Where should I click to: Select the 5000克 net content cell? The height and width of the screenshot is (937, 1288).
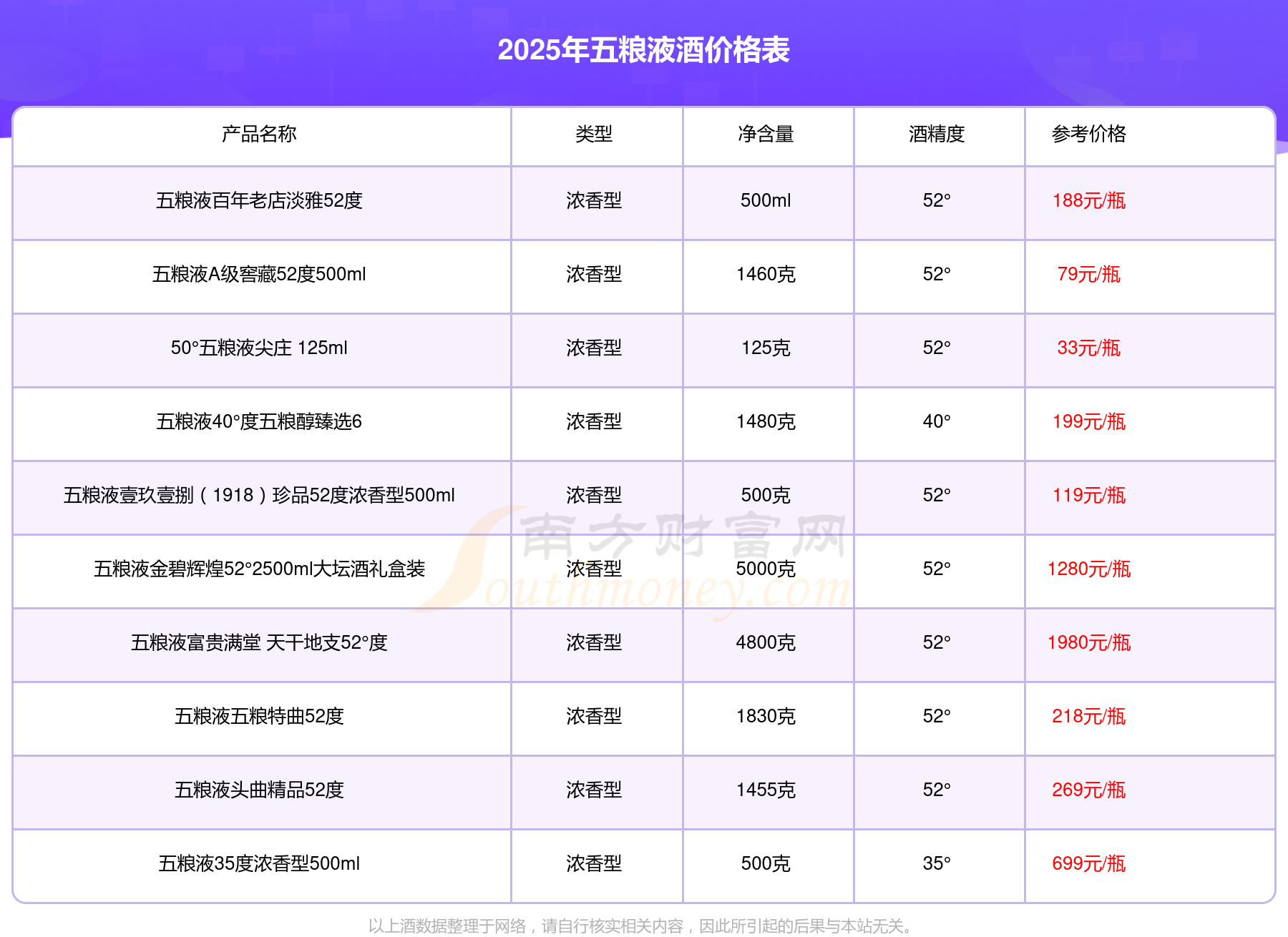click(766, 569)
